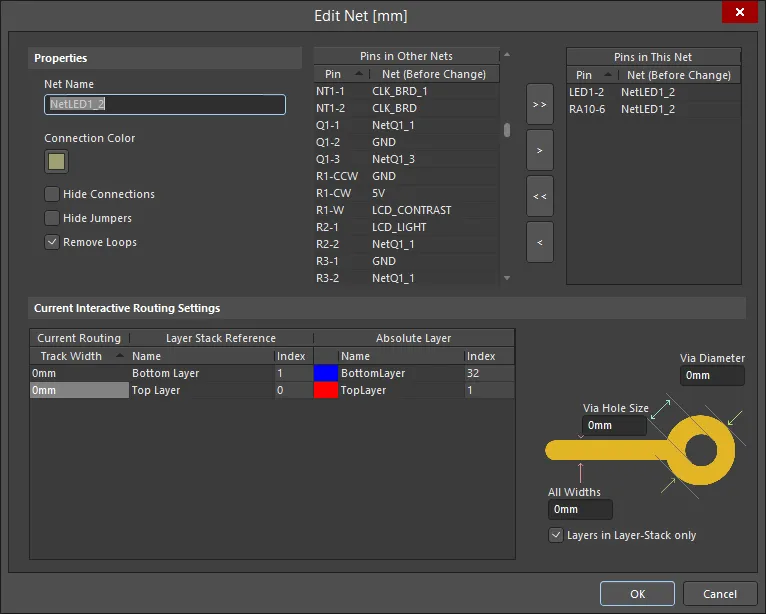The height and width of the screenshot is (614, 766).
Task: Toggle Layers in Layer-Stack only checkbox
Action: (556, 535)
